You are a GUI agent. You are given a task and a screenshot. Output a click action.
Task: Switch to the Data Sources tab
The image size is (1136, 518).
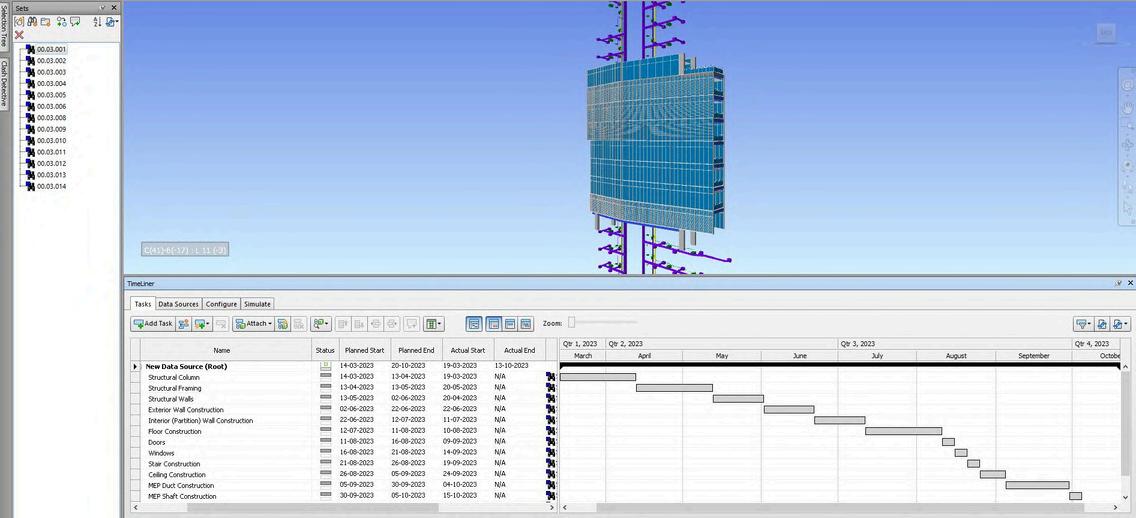[x=178, y=304]
